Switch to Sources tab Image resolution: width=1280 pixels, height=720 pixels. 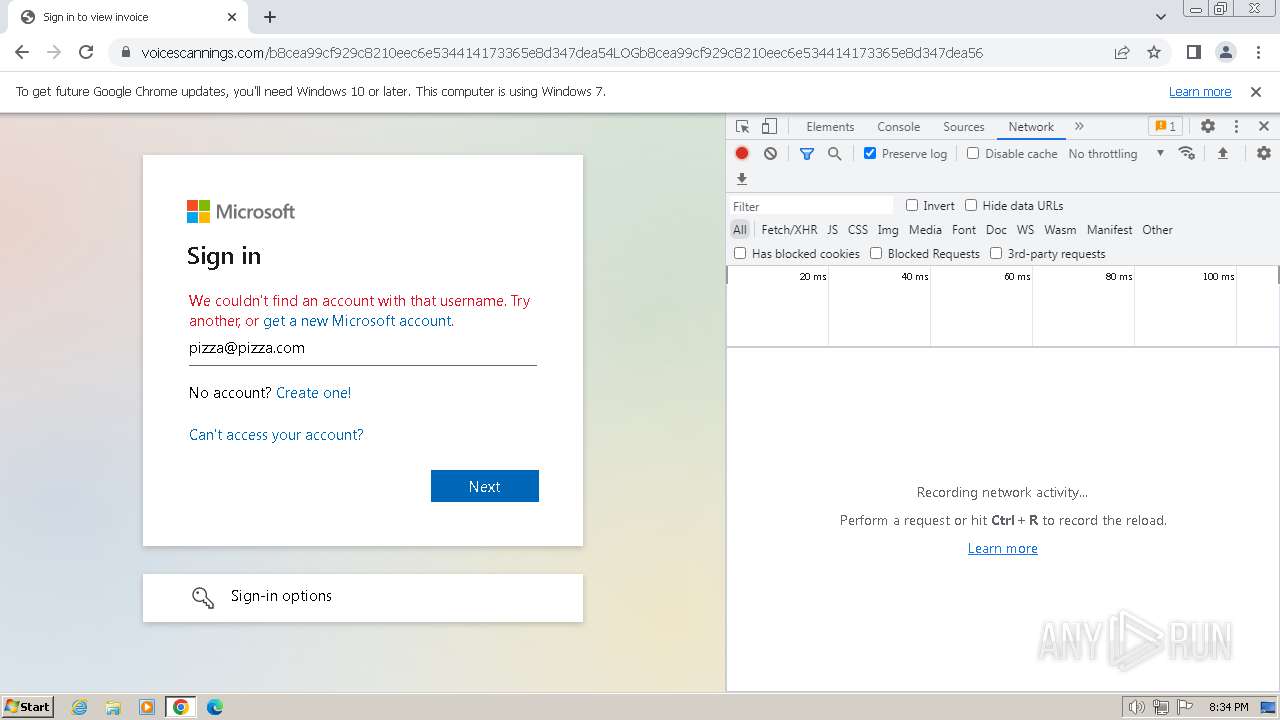[x=964, y=127]
